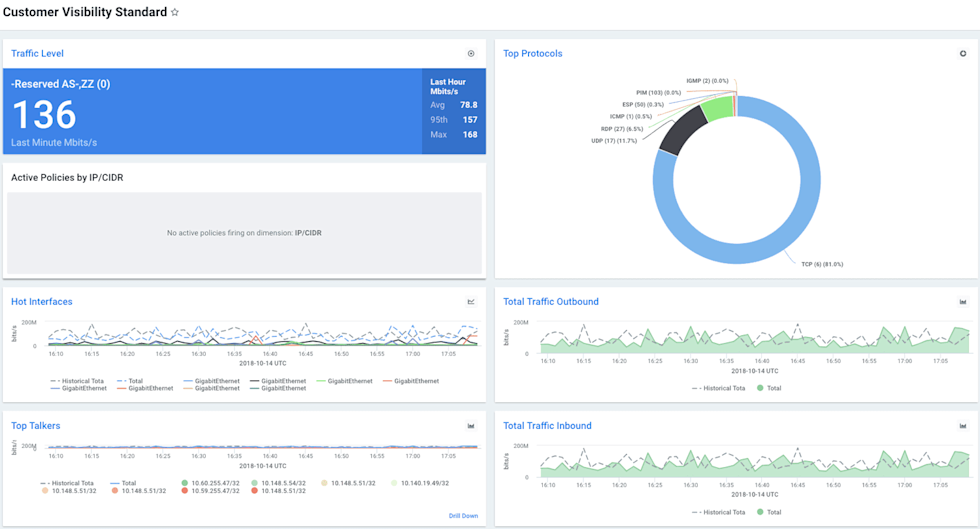Toggle Historical Total in Total Traffic Outbound legend
This screenshot has width=980, height=529.
(719, 388)
